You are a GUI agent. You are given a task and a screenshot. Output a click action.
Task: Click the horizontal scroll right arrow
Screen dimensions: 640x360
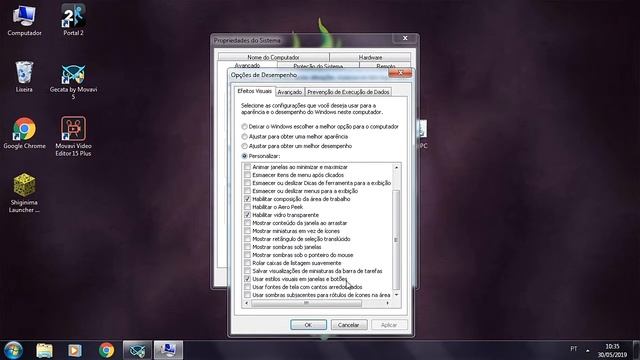pyautogui.click(x=387, y=303)
